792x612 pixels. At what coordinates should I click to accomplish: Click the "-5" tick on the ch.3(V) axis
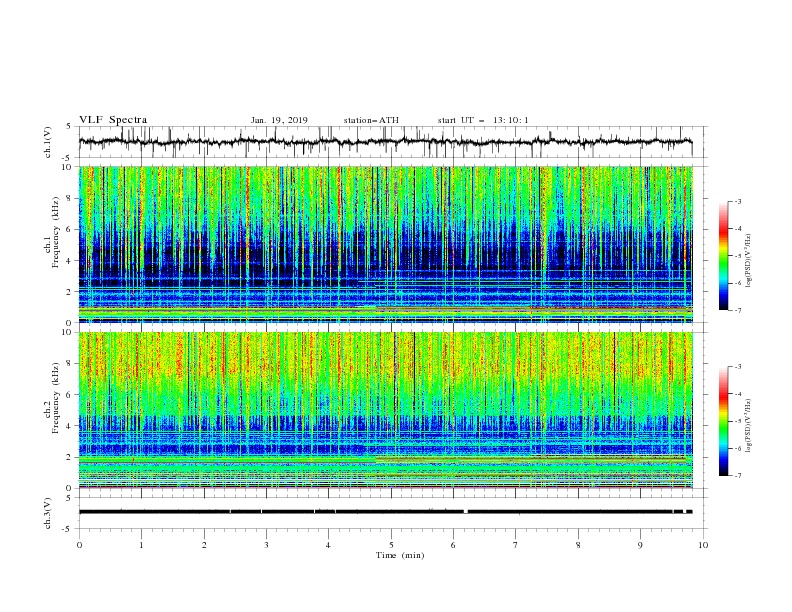coord(68,529)
